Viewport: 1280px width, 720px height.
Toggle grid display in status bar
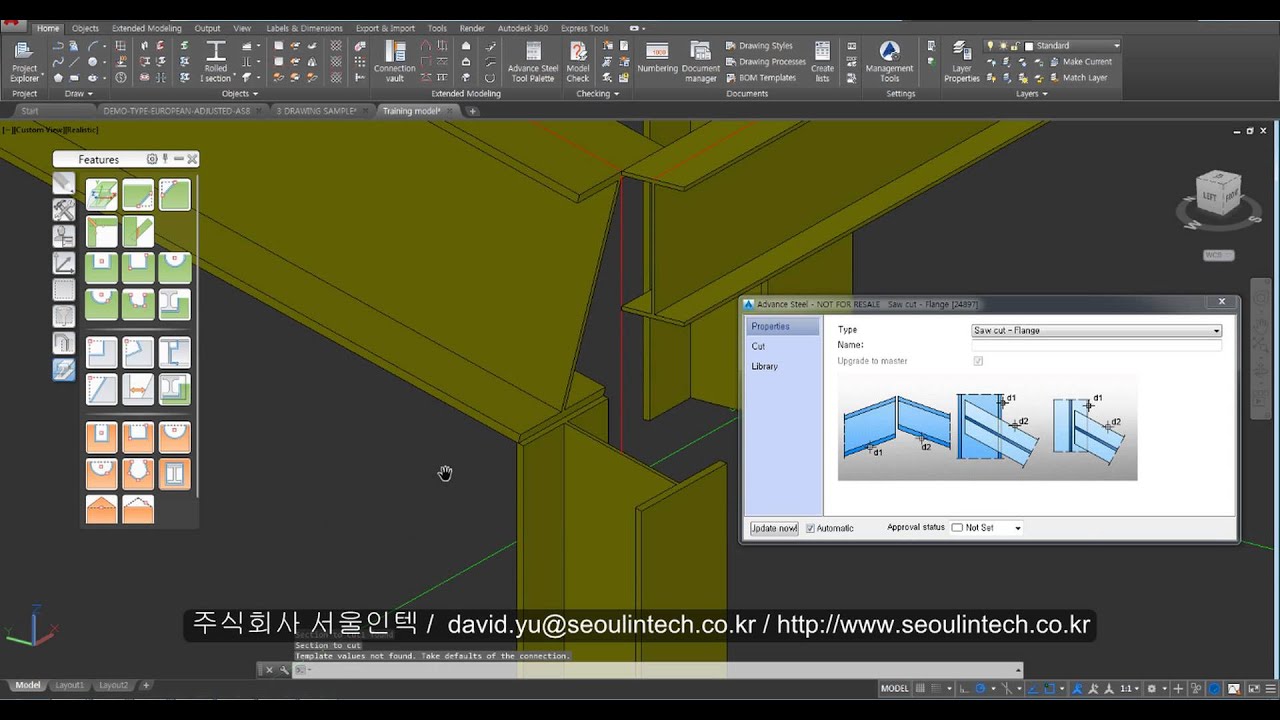click(920, 688)
